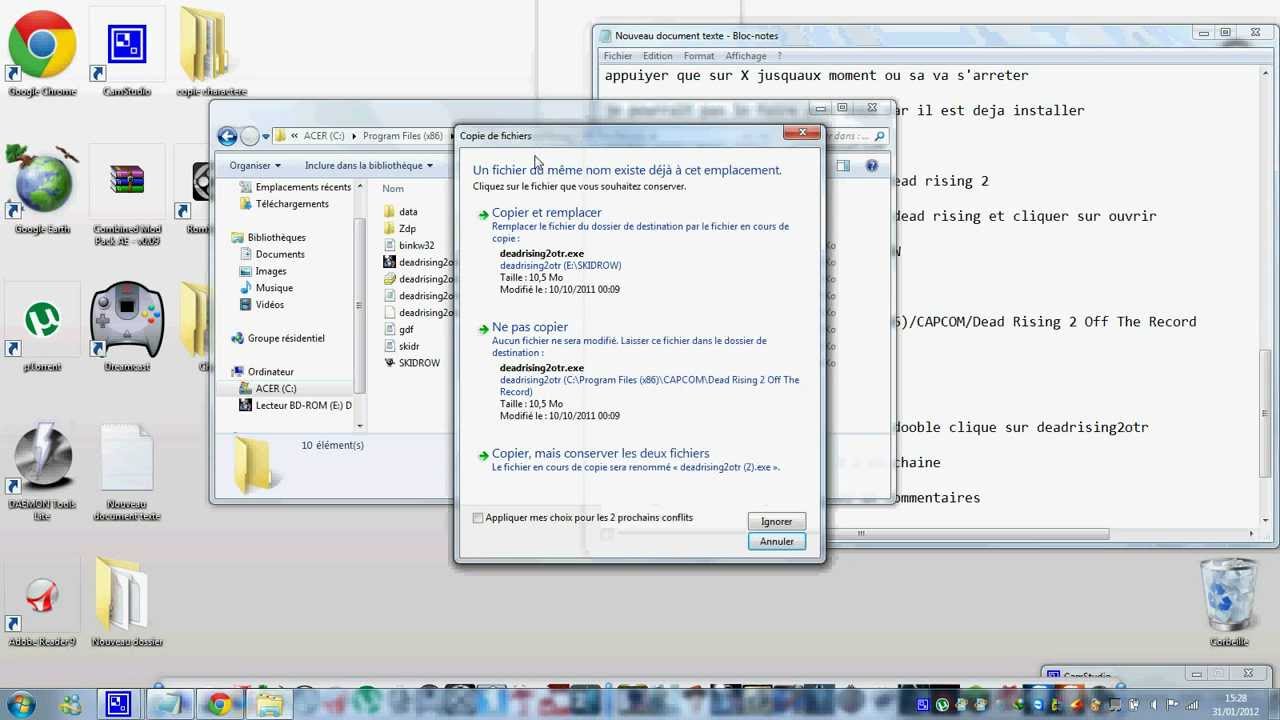
Task: Open Fichier menu in Bloc-notes
Action: (x=618, y=56)
